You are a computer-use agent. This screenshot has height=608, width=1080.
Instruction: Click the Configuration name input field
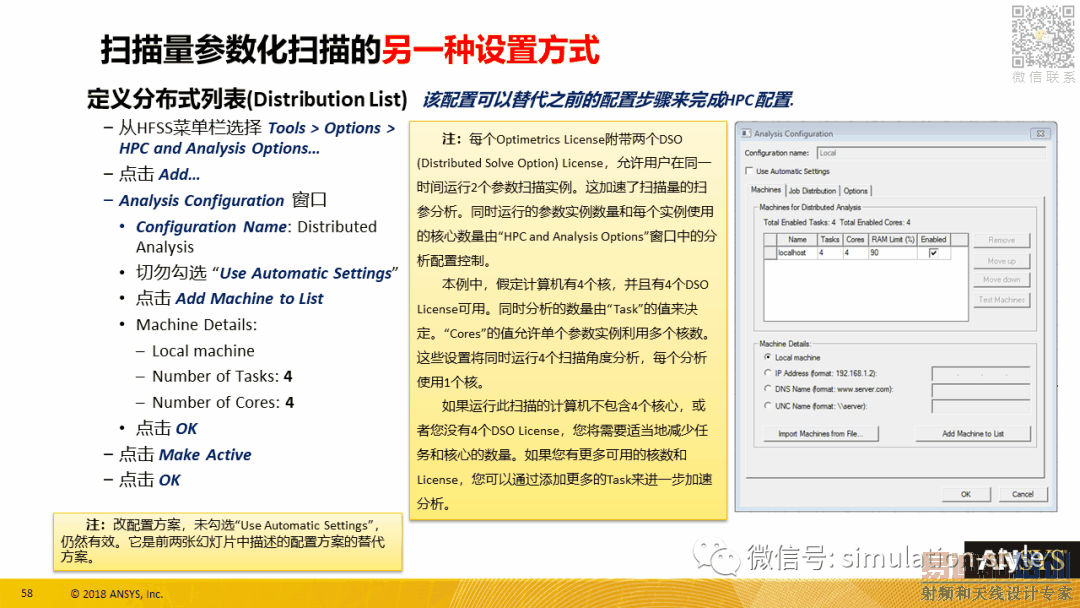pos(931,153)
